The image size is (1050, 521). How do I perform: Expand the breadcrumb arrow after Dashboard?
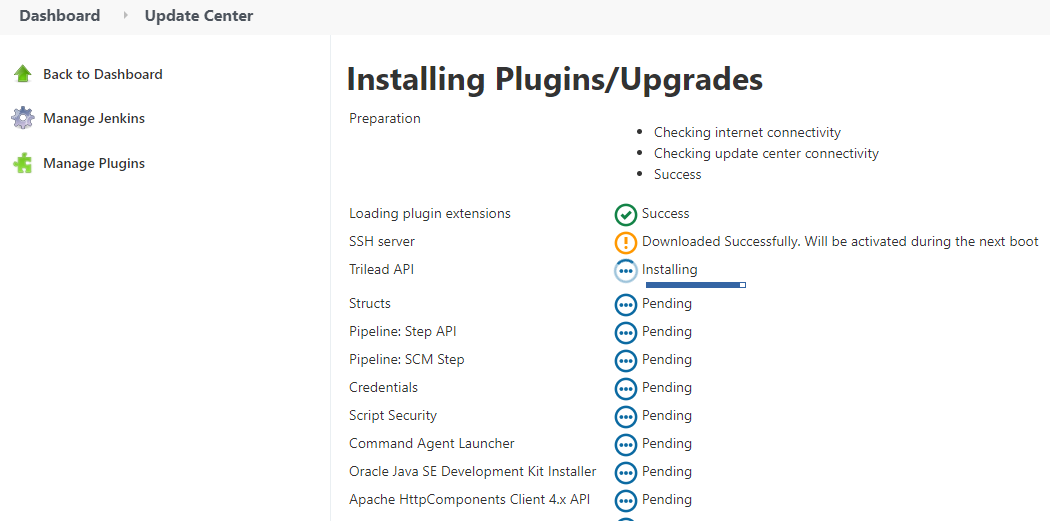125,15
